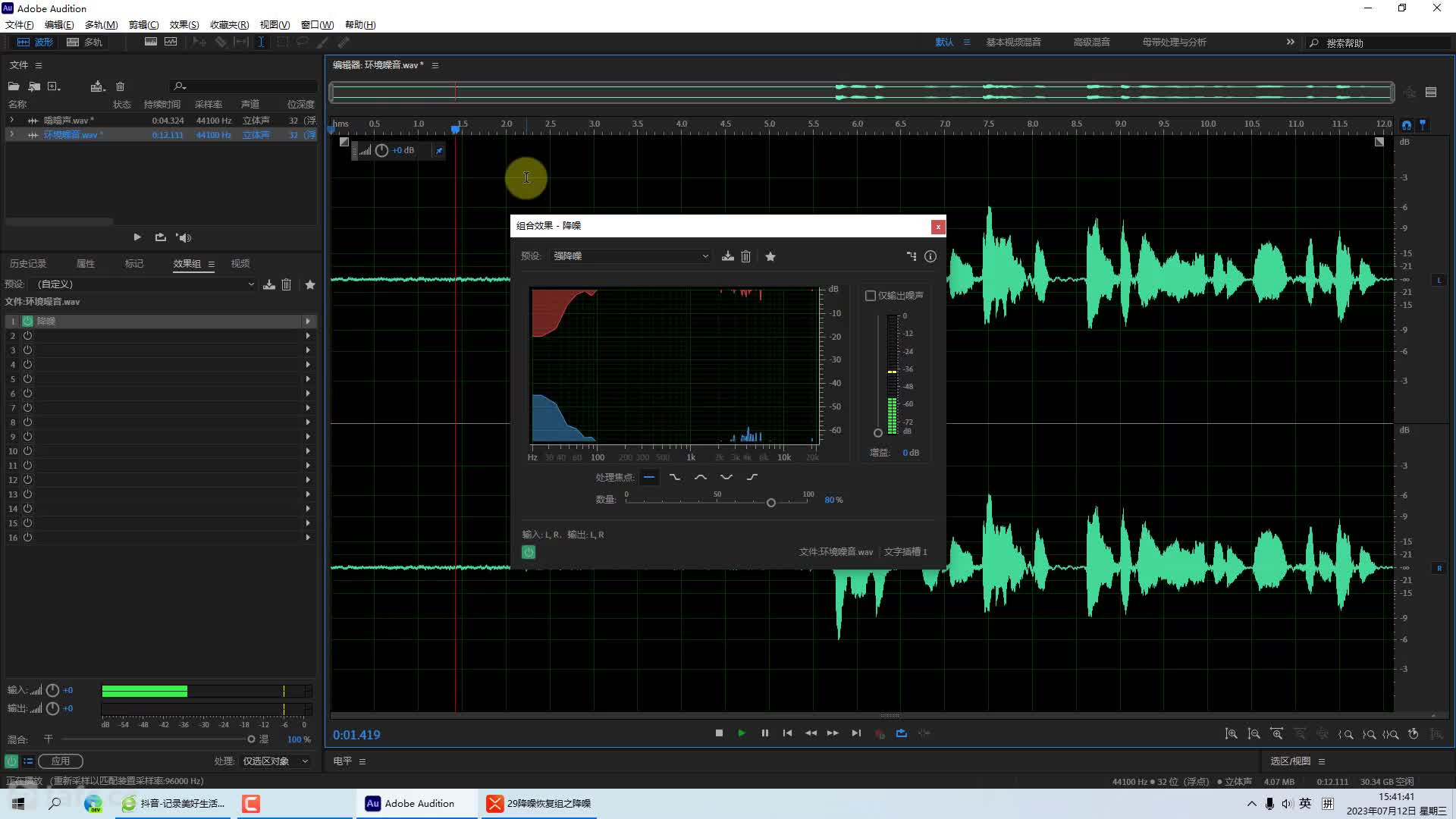
Task: Click the 应用 apply button
Action: coord(61,761)
